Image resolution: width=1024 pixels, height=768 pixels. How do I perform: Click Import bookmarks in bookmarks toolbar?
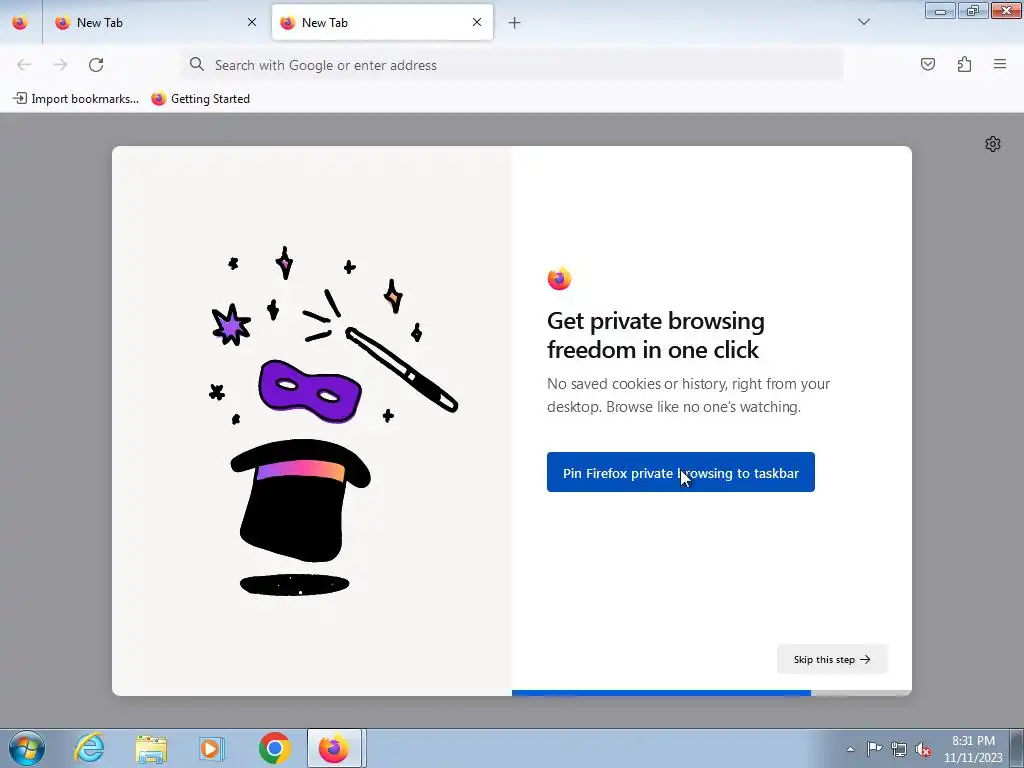click(x=76, y=99)
